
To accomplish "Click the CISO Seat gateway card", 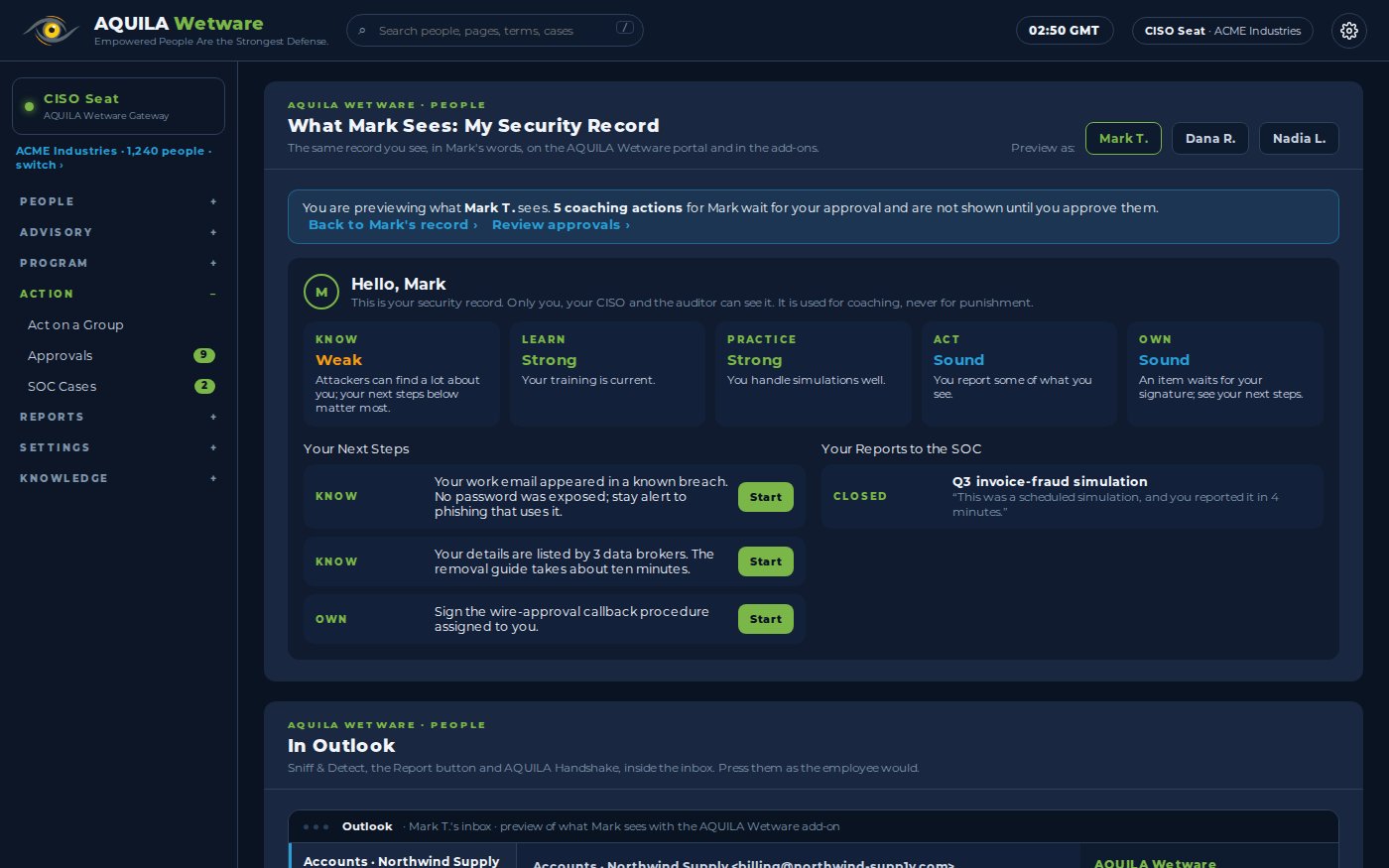I will pyautogui.click(x=118, y=106).
